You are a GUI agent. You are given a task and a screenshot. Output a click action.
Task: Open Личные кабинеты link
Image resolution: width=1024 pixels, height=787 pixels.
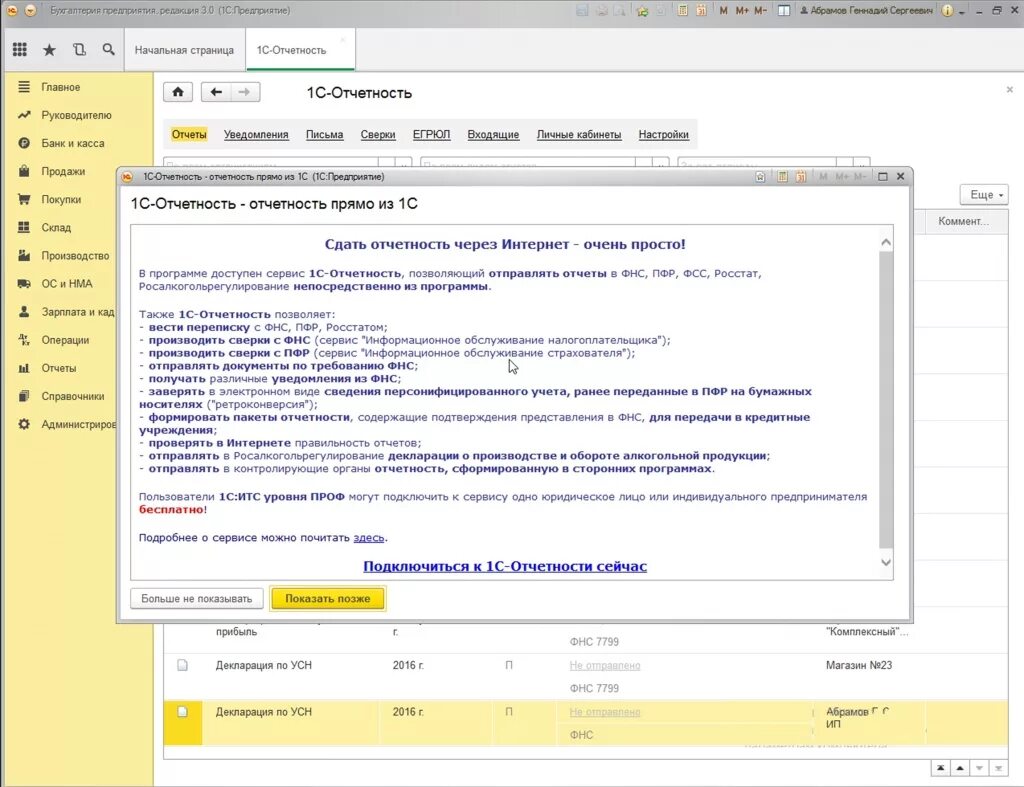tap(579, 134)
